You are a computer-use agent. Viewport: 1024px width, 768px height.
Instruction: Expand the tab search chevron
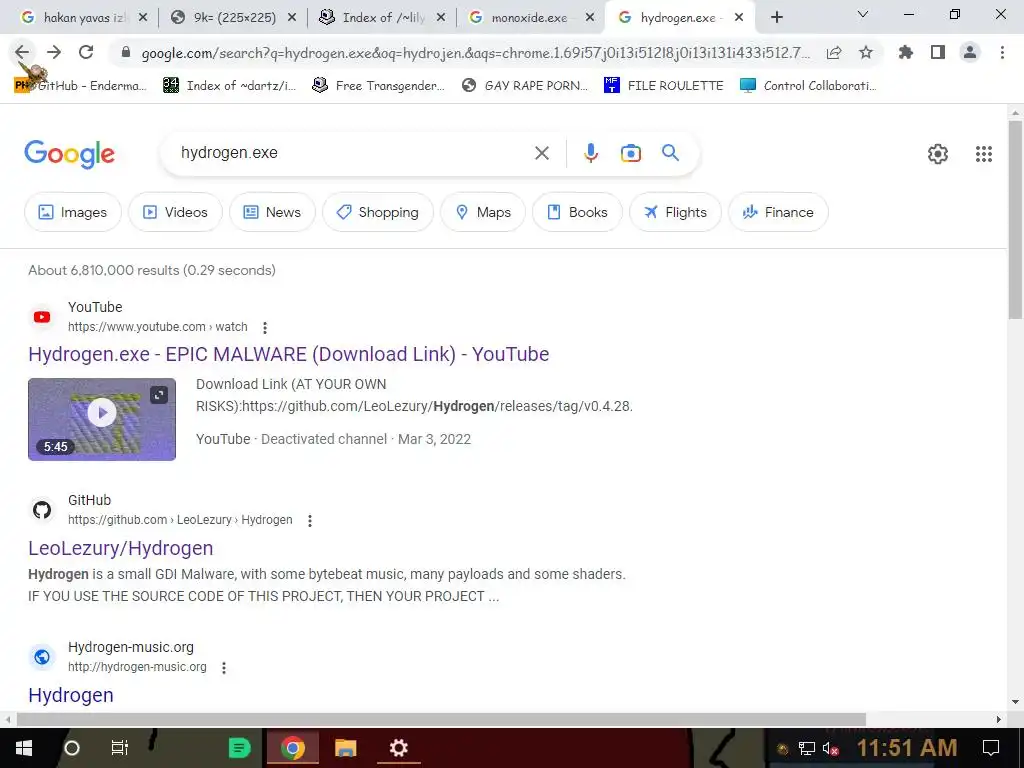pyautogui.click(x=863, y=14)
